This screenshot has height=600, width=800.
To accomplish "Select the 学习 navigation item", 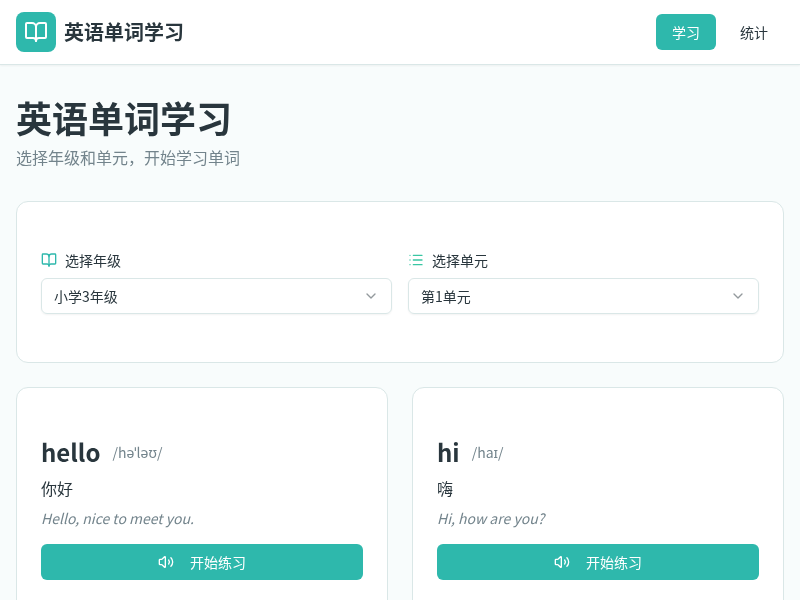I will 686,32.
